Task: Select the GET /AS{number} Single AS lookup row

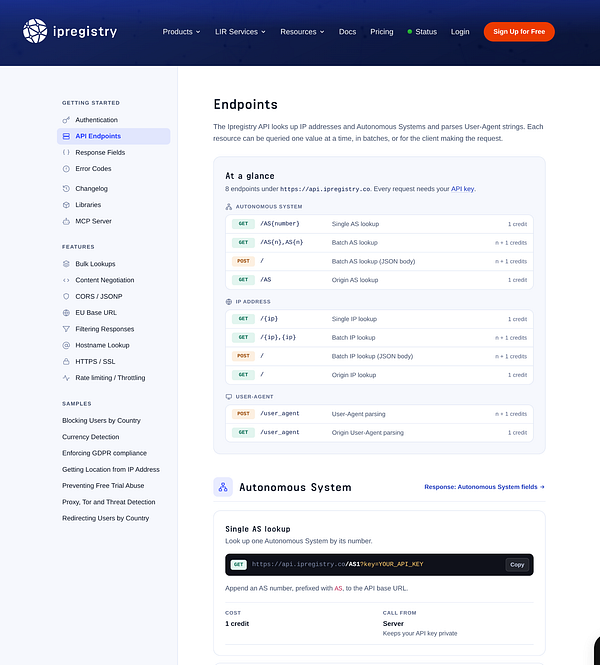Action: [x=379, y=224]
